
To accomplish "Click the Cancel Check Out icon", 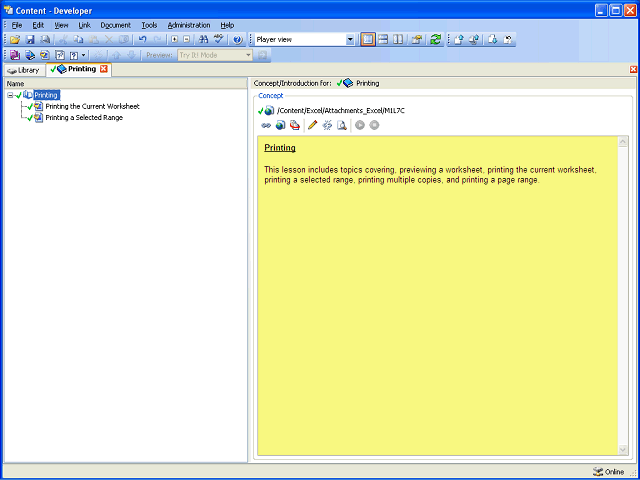I will pos(508,40).
